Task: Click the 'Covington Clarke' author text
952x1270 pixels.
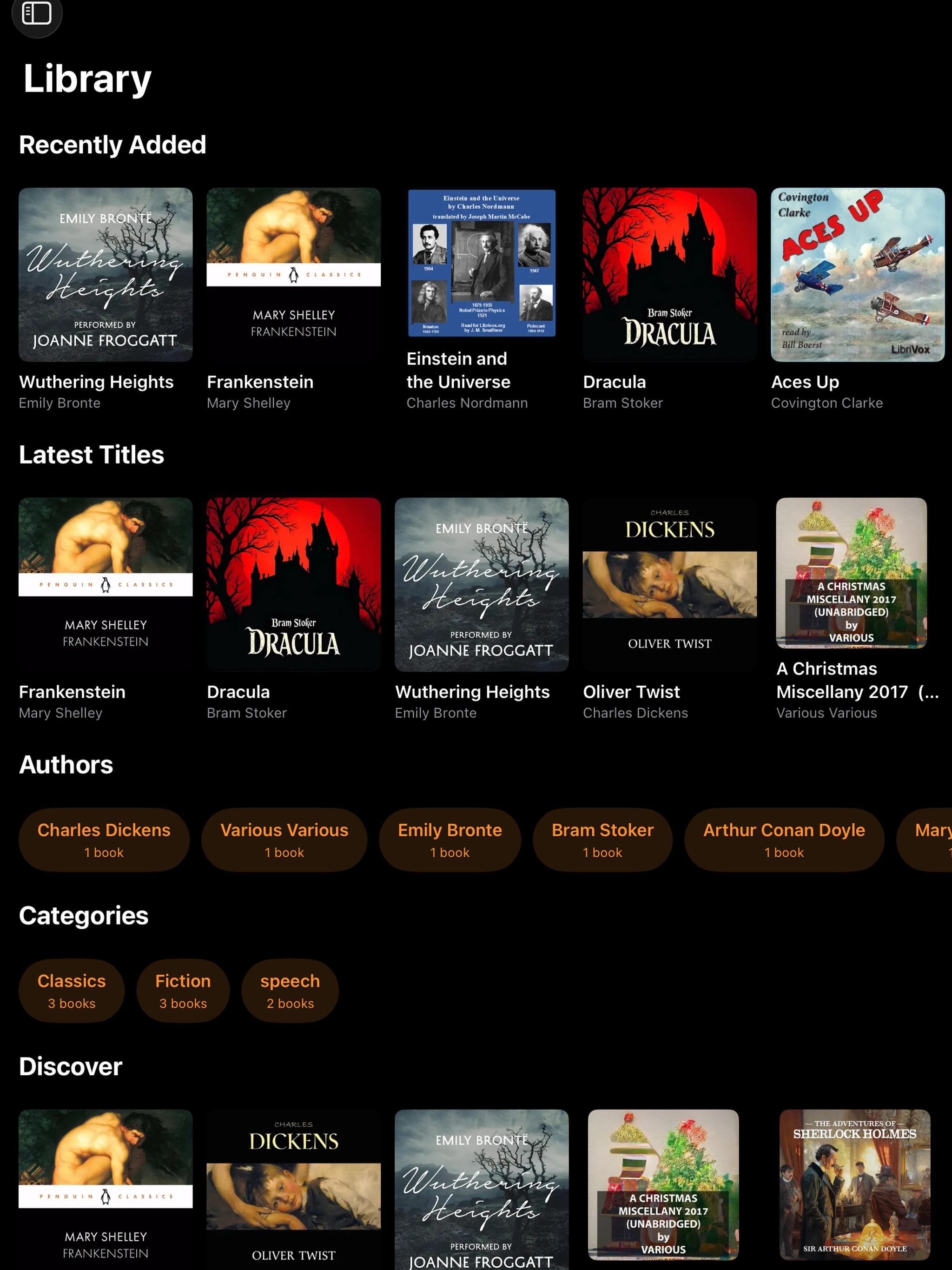Action: [827, 403]
